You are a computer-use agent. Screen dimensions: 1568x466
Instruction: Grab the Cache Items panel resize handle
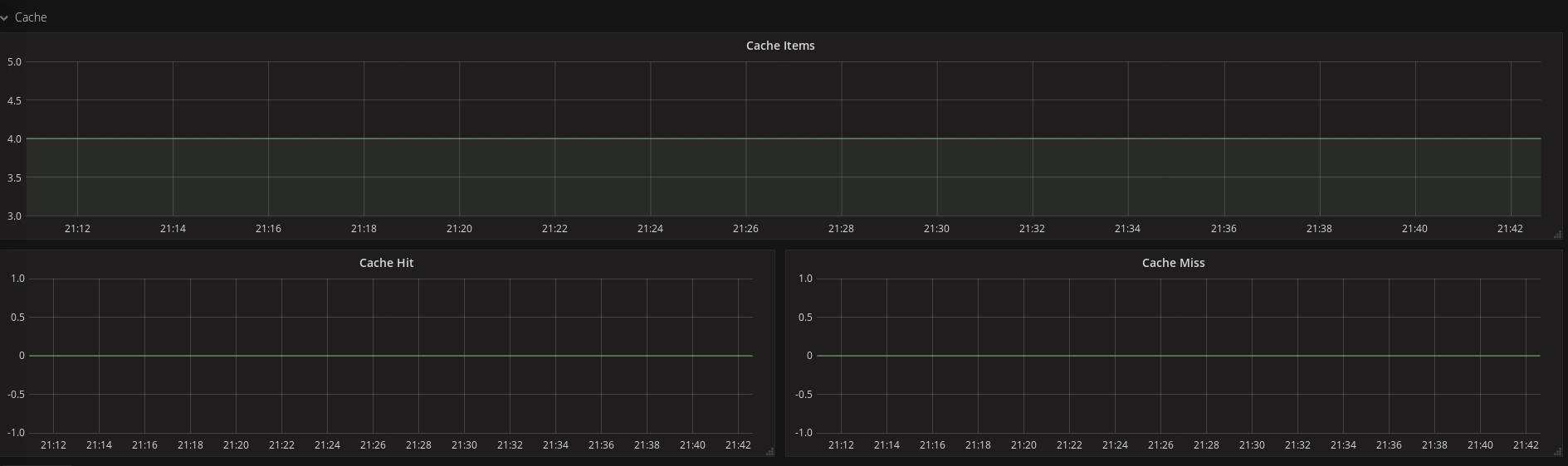coord(1557,235)
